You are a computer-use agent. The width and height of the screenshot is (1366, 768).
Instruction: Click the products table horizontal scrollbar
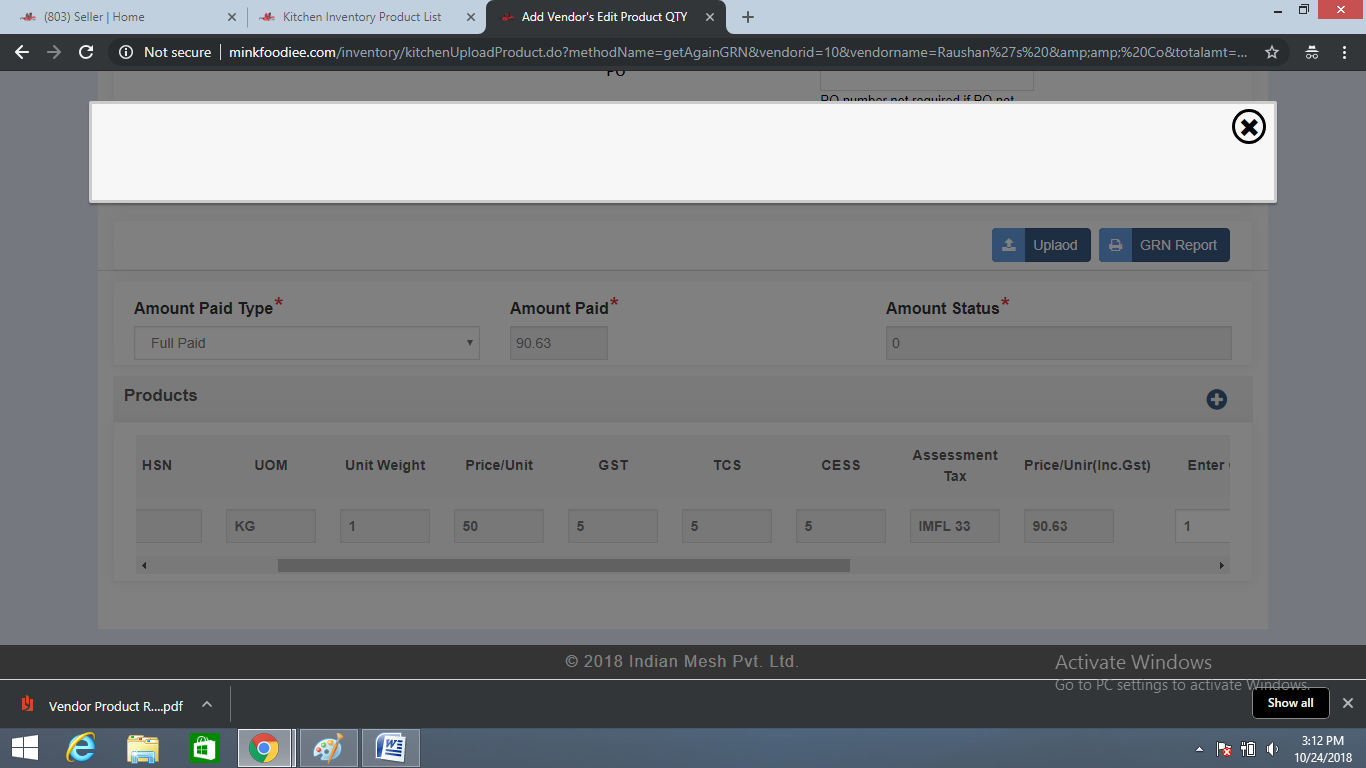tap(563, 566)
